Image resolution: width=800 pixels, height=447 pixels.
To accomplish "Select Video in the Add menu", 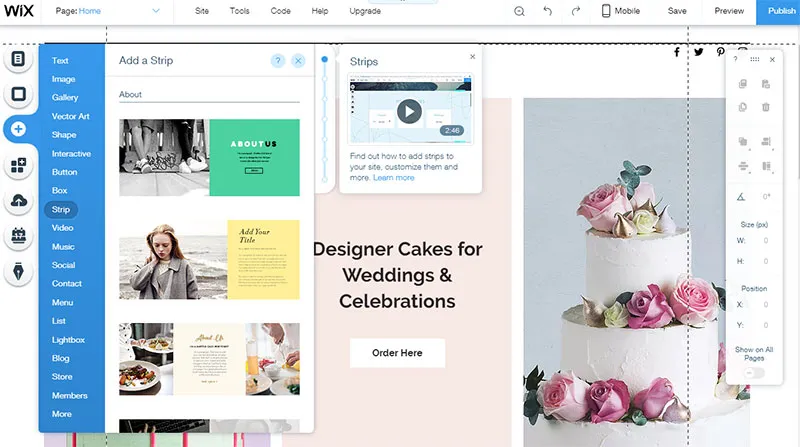I will click(x=62, y=228).
